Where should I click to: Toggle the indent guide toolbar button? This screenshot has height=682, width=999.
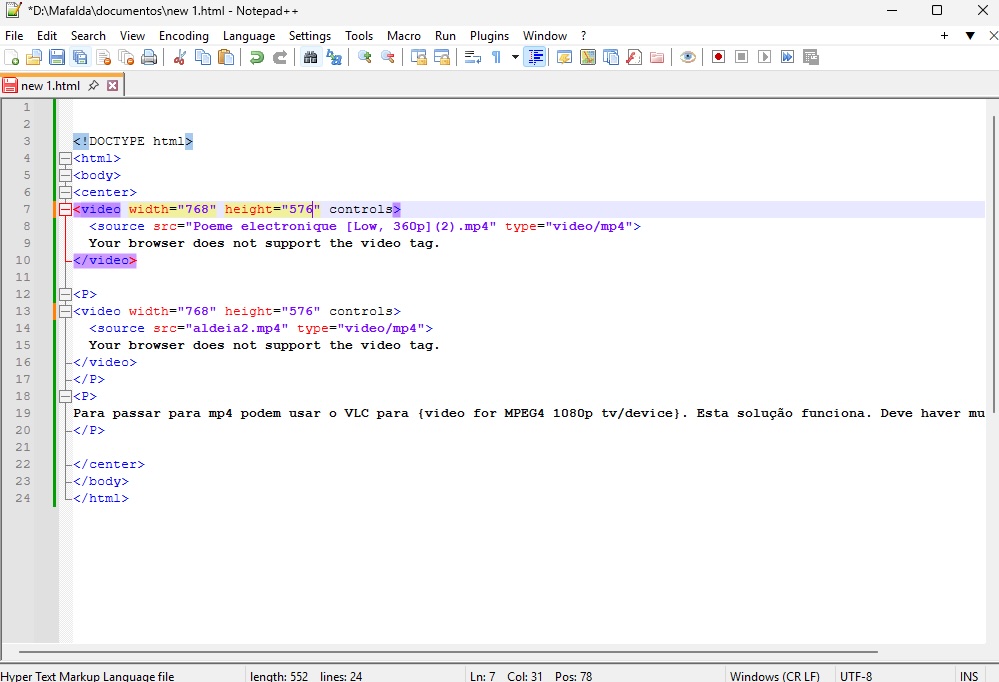[x=535, y=57]
